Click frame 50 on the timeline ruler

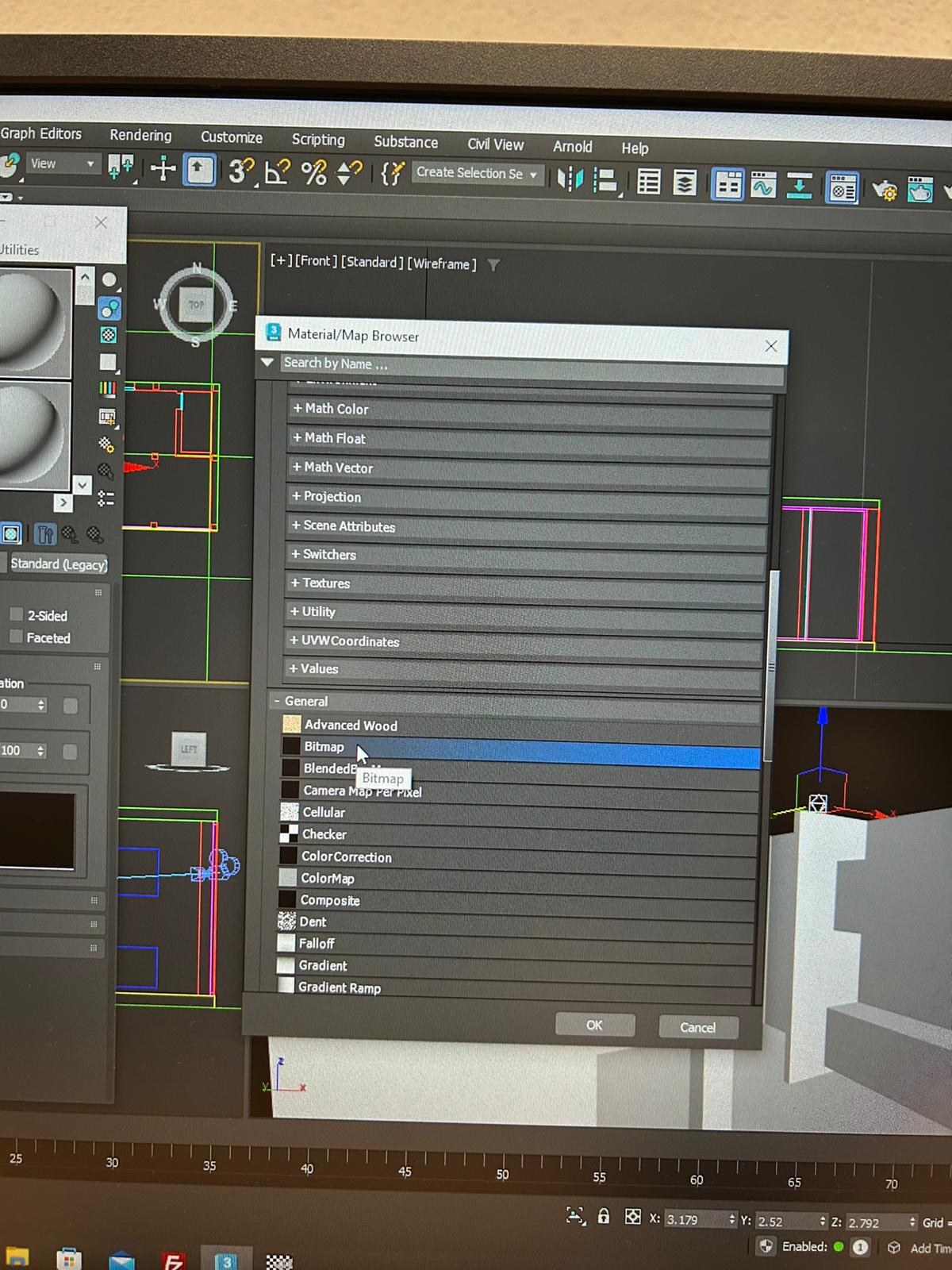502,1174
